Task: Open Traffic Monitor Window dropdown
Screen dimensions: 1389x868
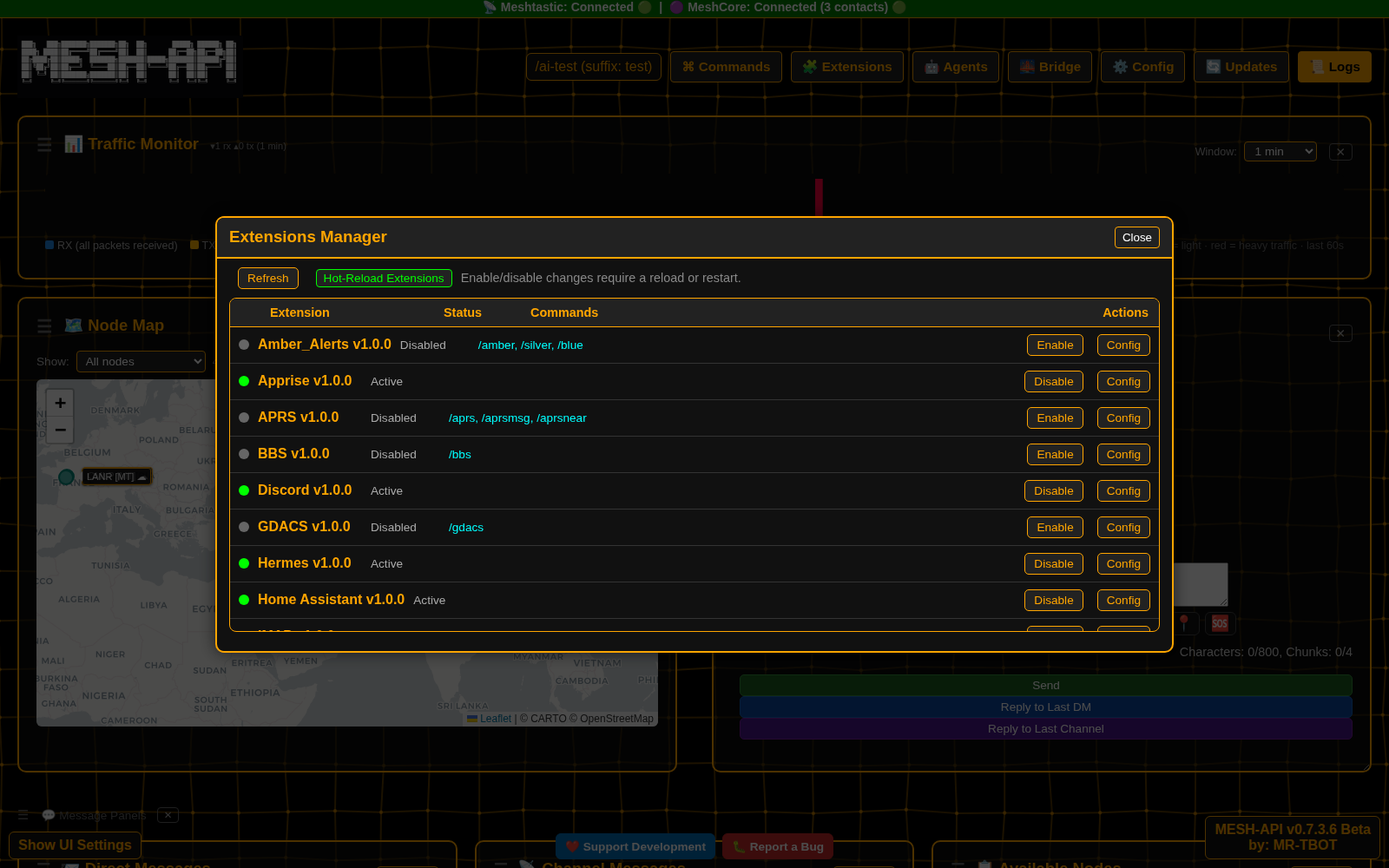Action: tap(1280, 152)
